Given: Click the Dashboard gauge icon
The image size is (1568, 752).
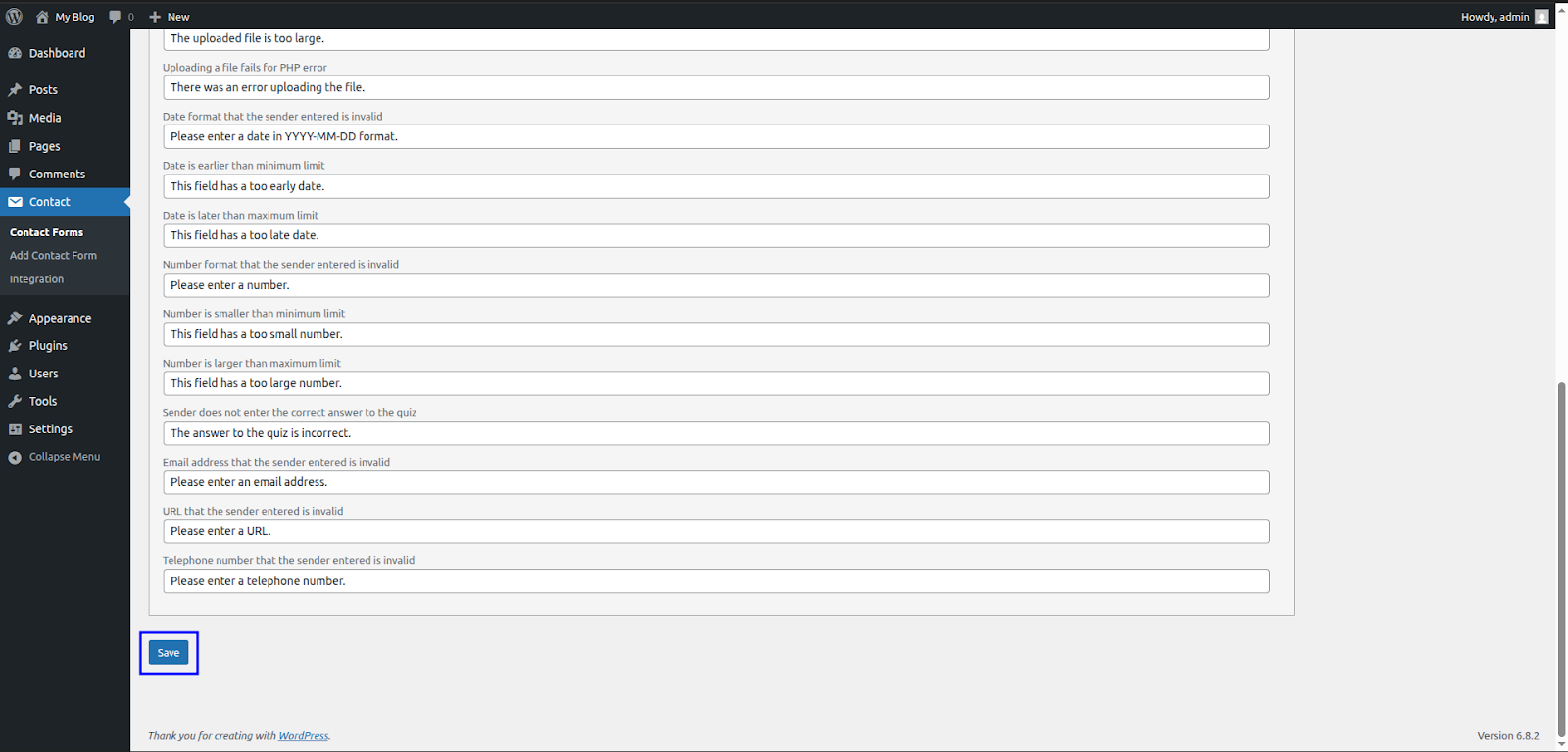Looking at the screenshot, I should 15,53.
